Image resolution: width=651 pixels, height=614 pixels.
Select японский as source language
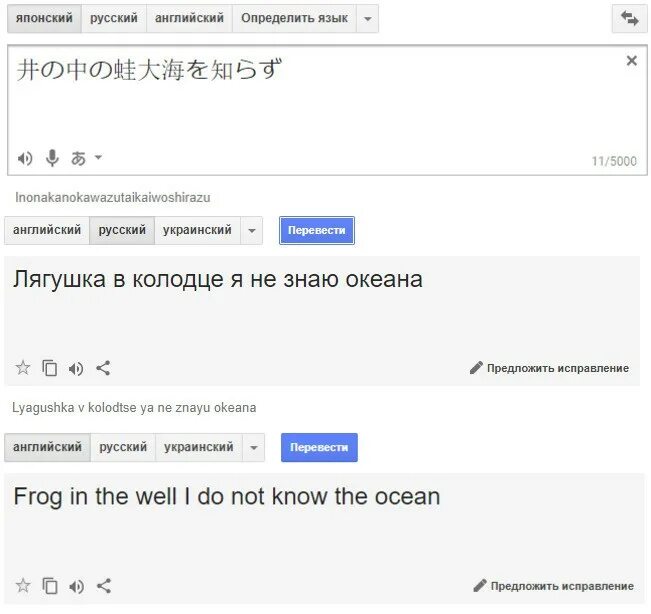[x=44, y=18]
